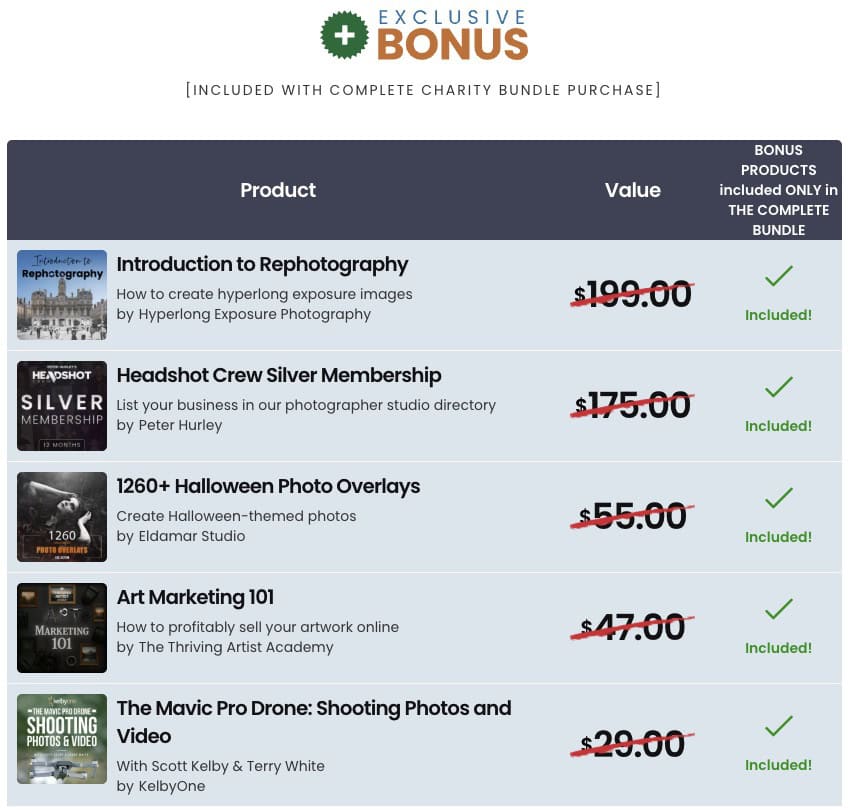This screenshot has height=810, width=850.
Task: Click the crossed-out $199.00 price
Action: point(632,295)
